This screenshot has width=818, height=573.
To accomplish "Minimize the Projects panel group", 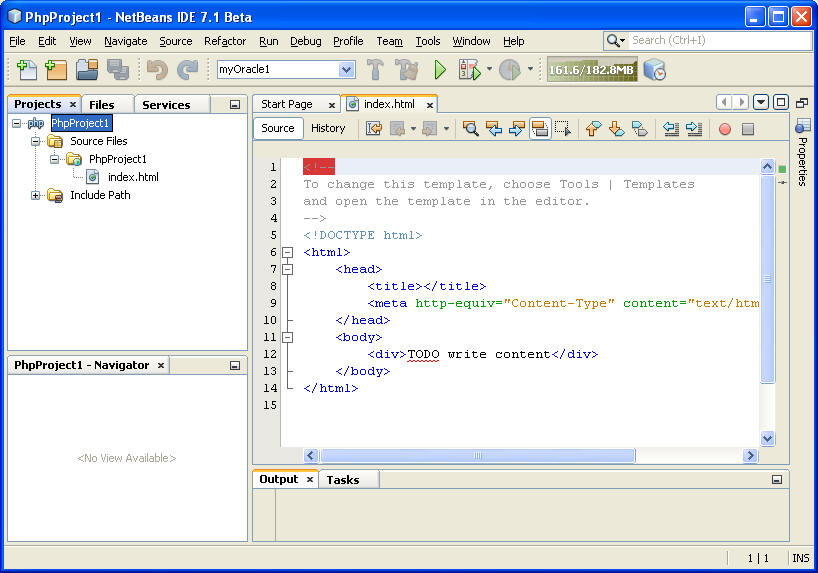I will click(235, 105).
